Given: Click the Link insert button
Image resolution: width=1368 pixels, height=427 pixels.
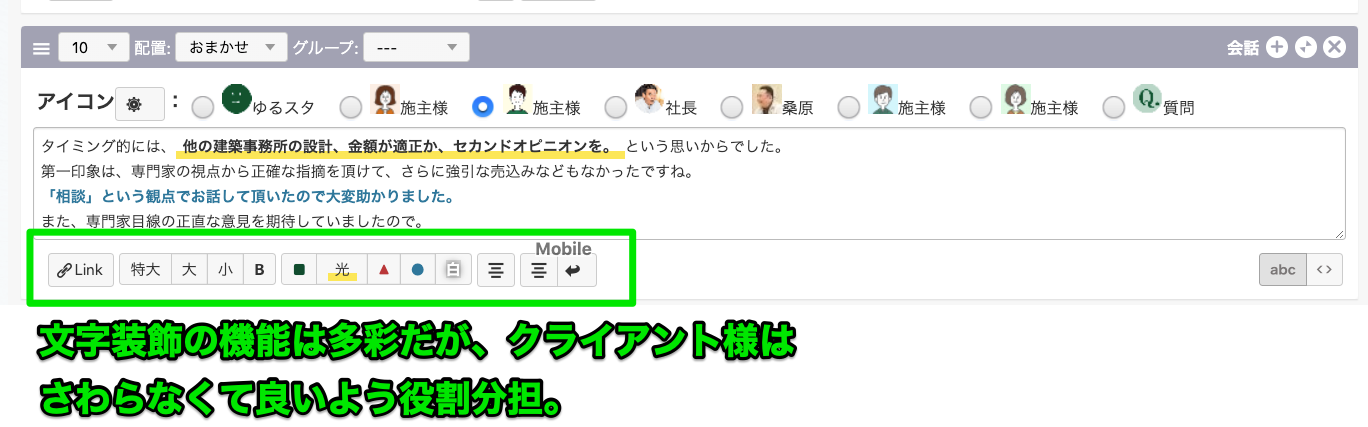Looking at the screenshot, I should (x=81, y=270).
